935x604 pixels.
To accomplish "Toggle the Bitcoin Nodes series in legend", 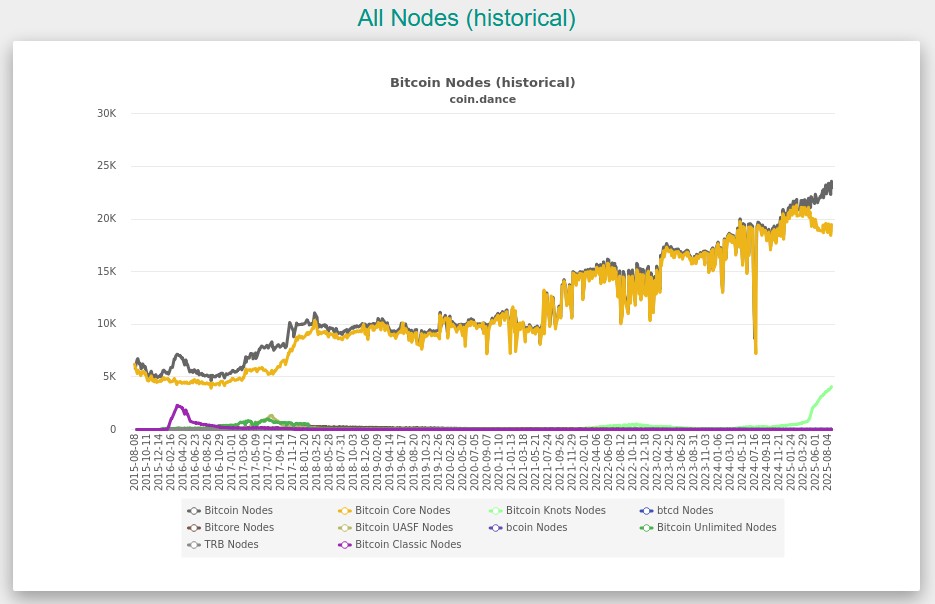I will [230, 510].
